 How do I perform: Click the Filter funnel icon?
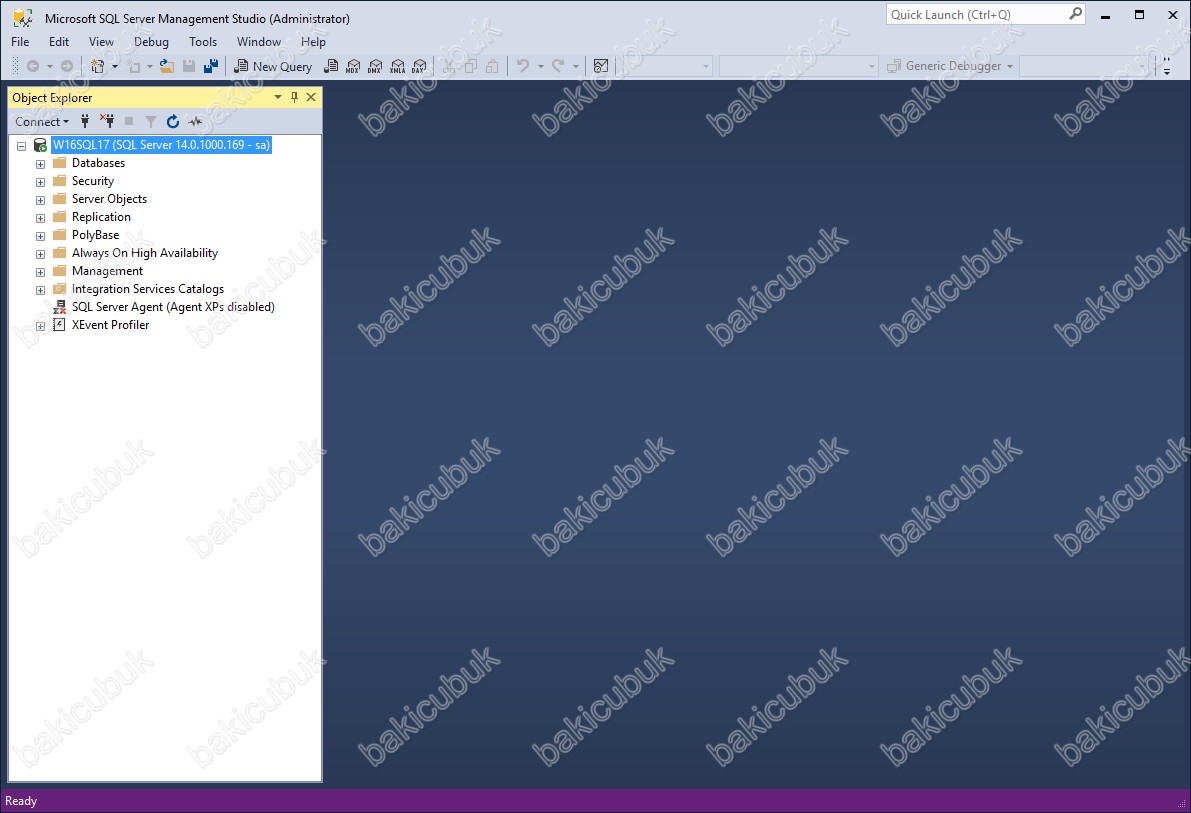coord(150,122)
